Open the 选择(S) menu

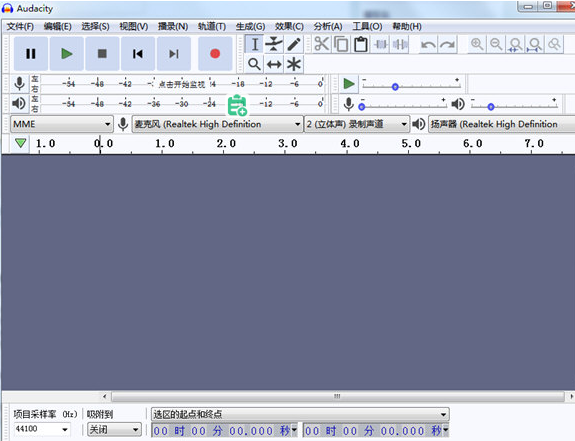[x=95, y=26]
